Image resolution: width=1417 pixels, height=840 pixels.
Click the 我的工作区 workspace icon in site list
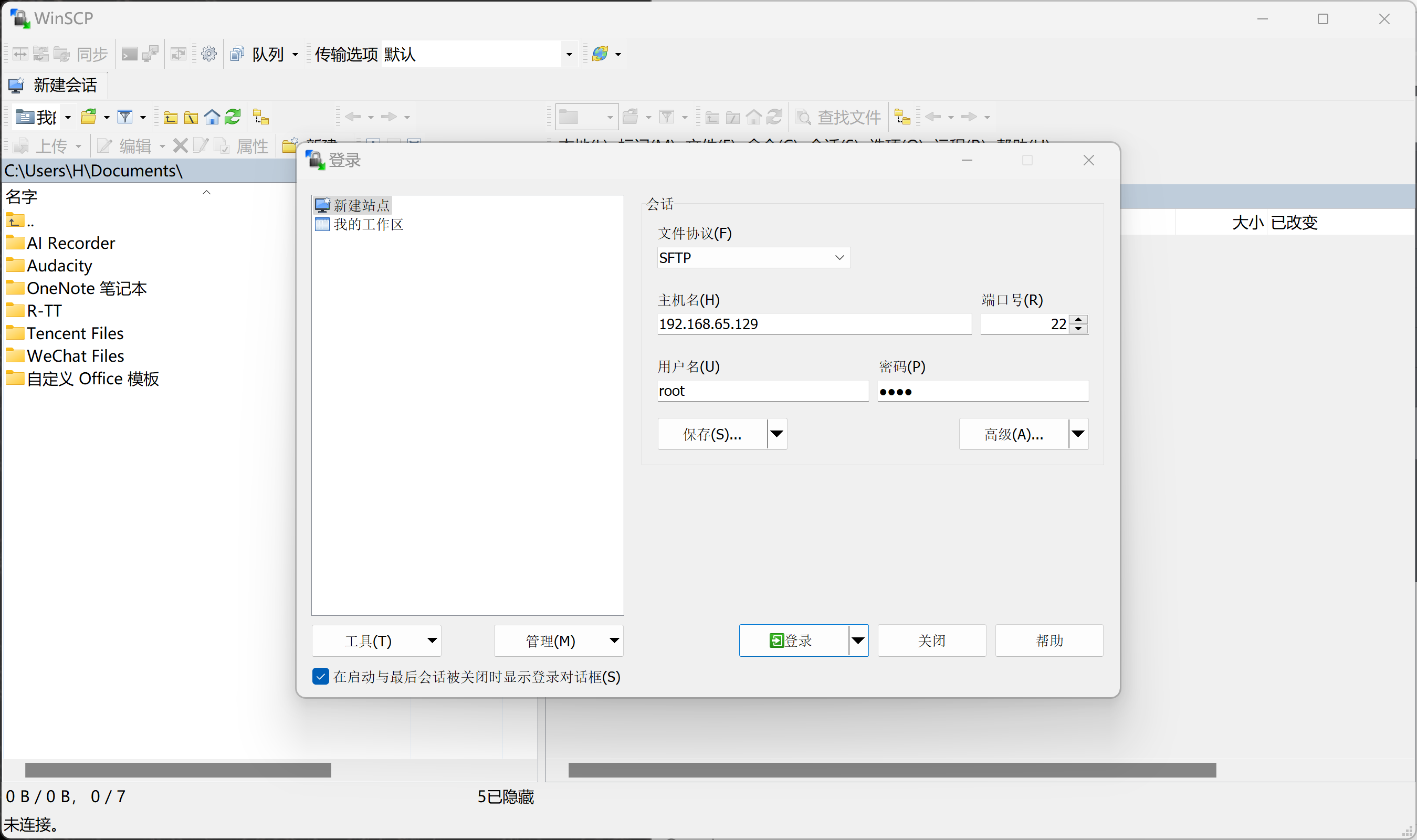pos(322,224)
